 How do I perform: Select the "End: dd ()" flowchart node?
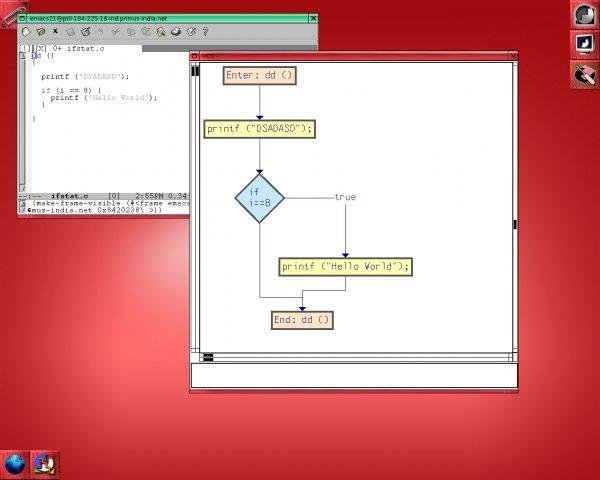(x=301, y=320)
